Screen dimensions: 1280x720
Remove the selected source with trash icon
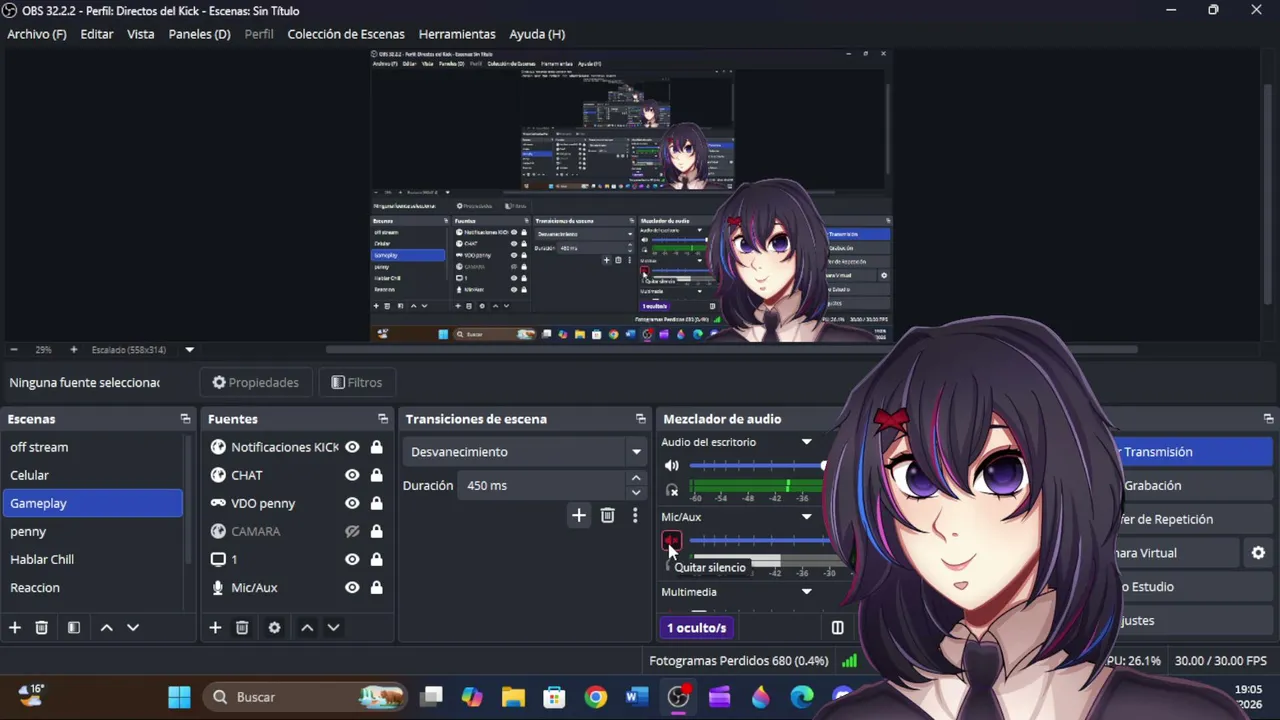coord(242,628)
